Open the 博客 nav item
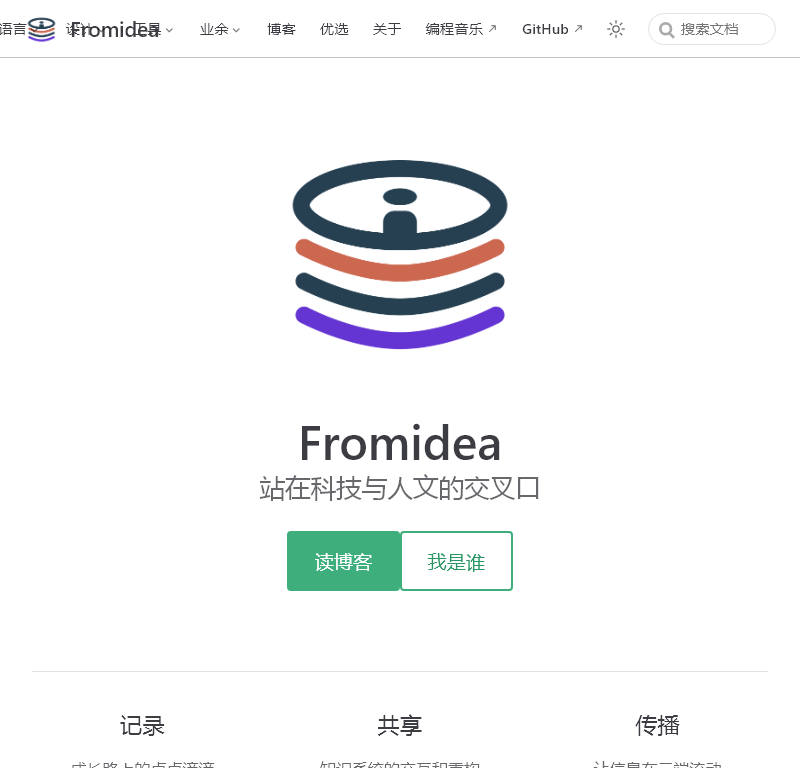800x768 pixels. [281, 29]
